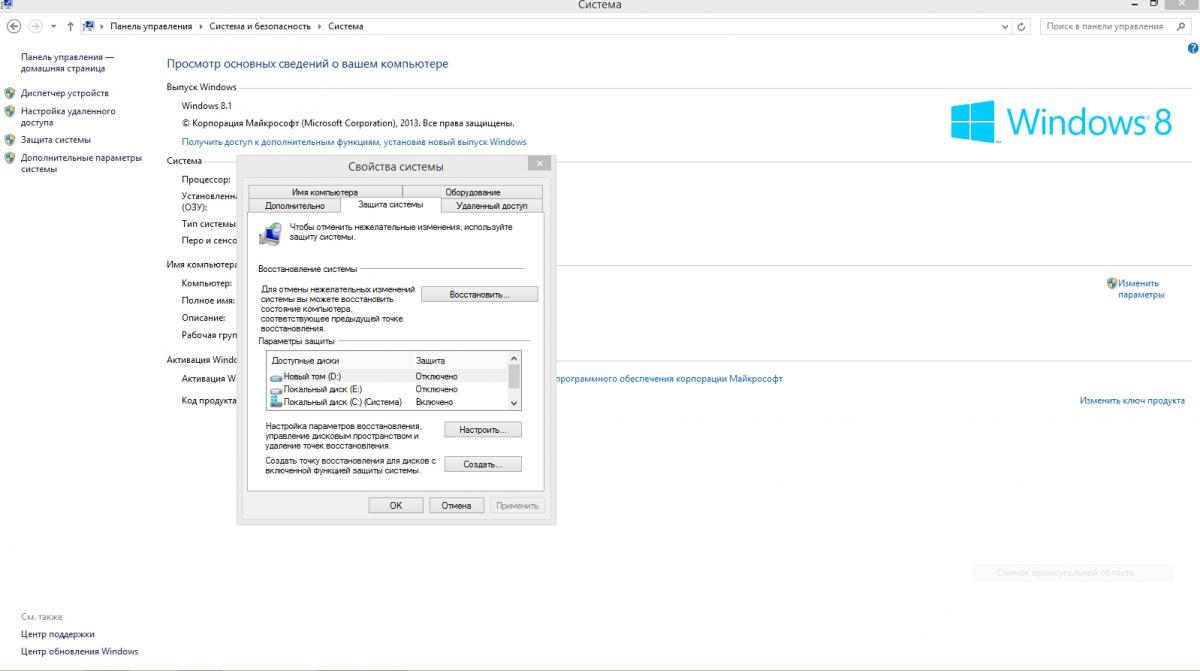Click the Защита column header
1200x671 pixels.
(x=431, y=360)
